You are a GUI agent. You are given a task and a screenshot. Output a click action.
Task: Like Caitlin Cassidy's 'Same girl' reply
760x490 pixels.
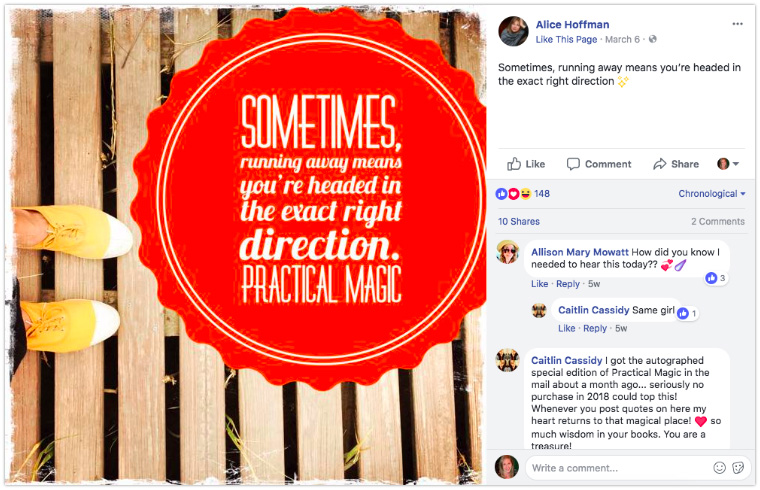tap(566, 329)
